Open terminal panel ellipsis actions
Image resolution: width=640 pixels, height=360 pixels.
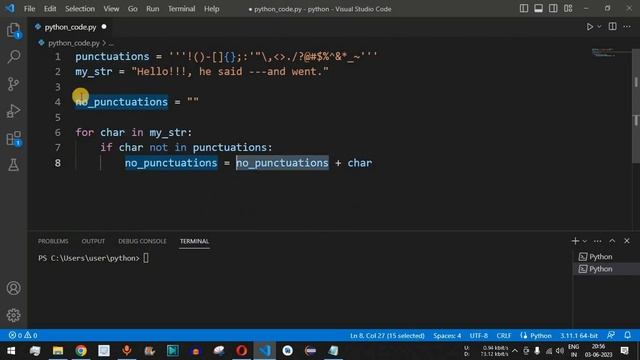[x=598, y=241]
